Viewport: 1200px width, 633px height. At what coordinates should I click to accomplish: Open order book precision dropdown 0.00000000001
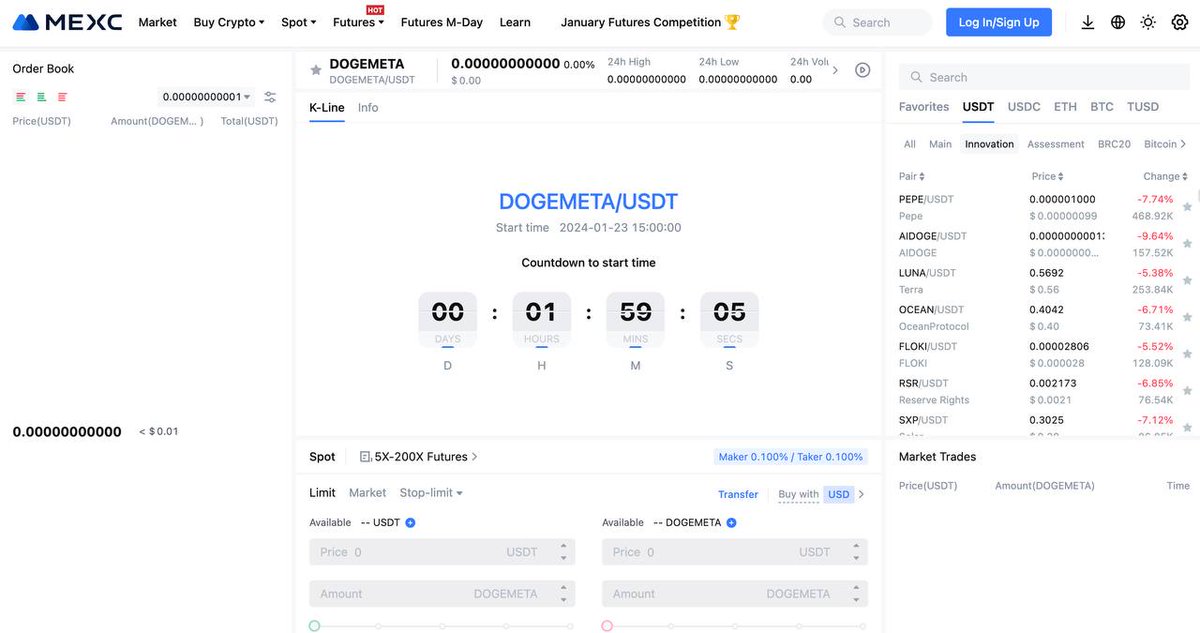pyautogui.click(x=206, y=97)
